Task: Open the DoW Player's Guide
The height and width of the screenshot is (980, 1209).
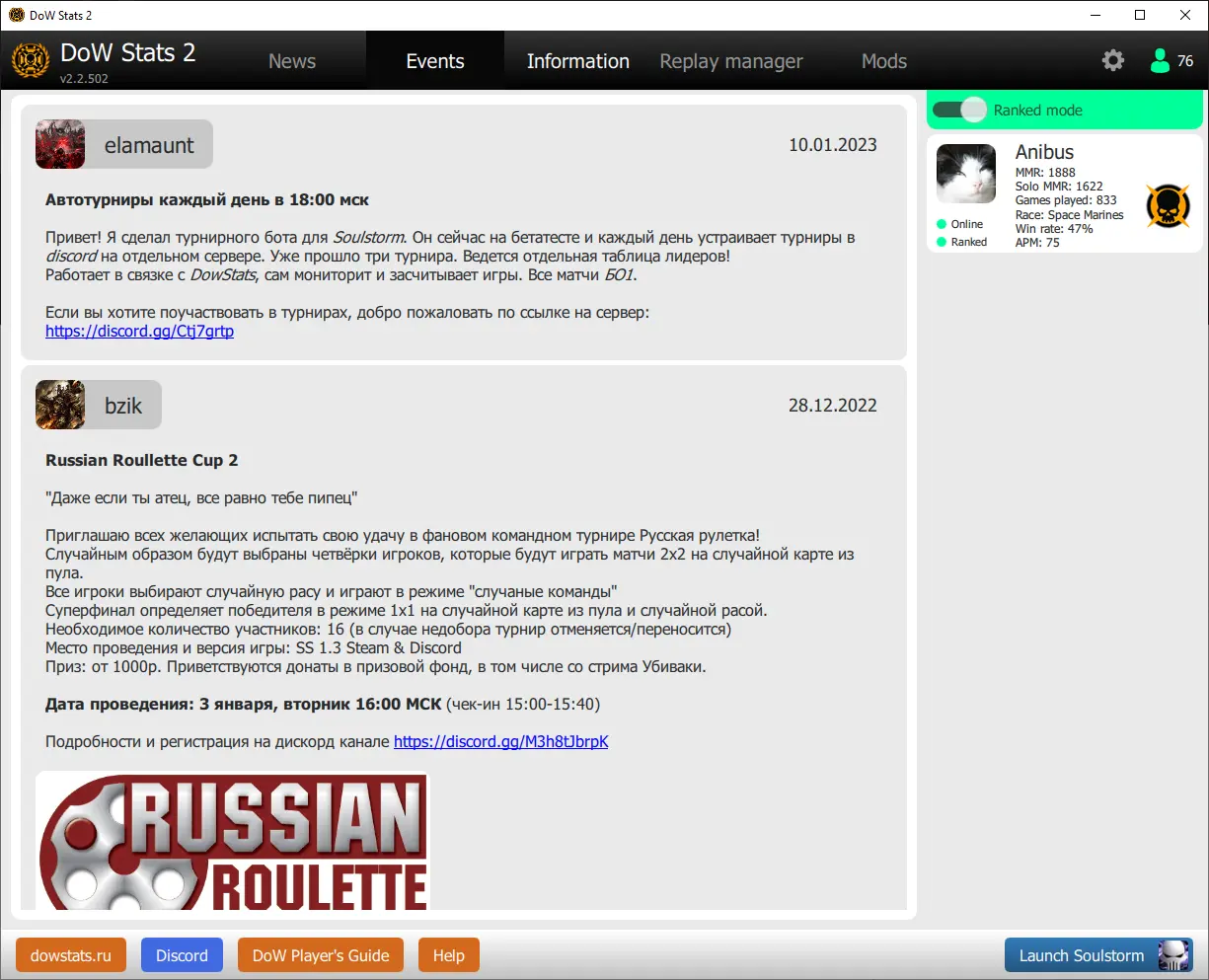Action: click(321, 955)
